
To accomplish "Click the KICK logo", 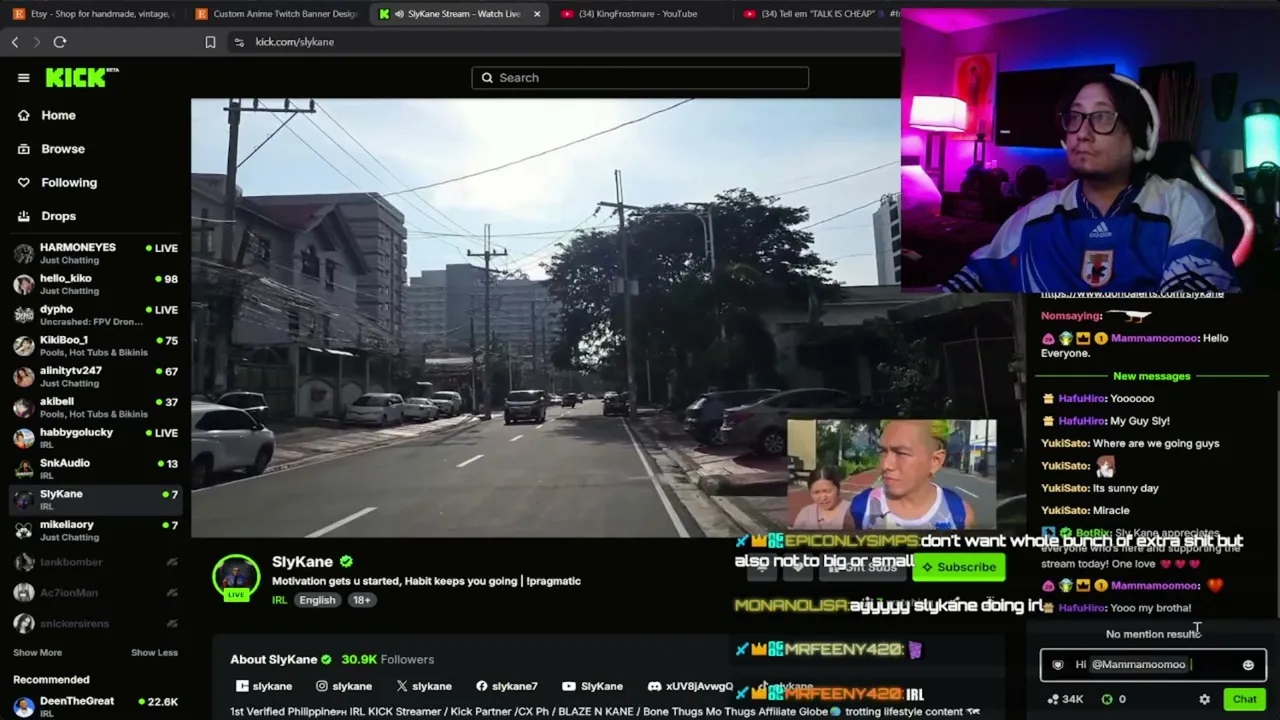I will pyautogui.click(x=82, y=77).
